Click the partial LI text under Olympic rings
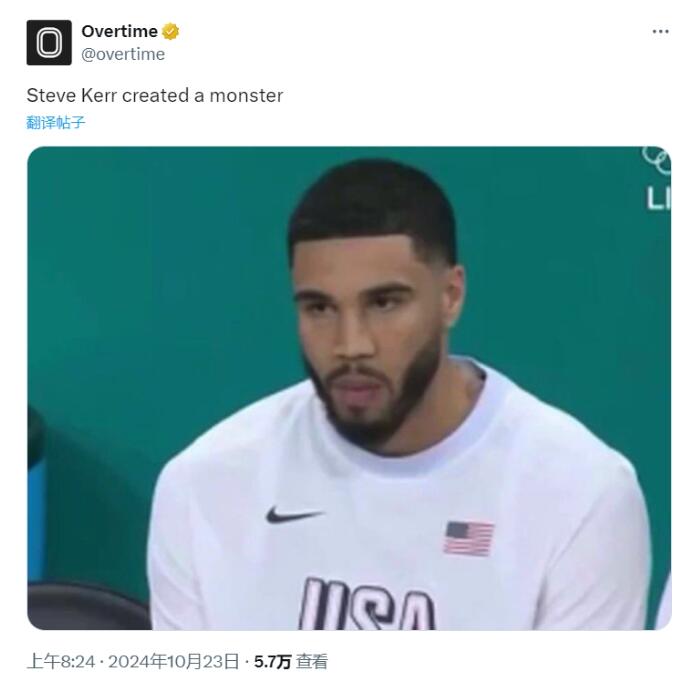 pyautogui.click(x=659, y=198)
